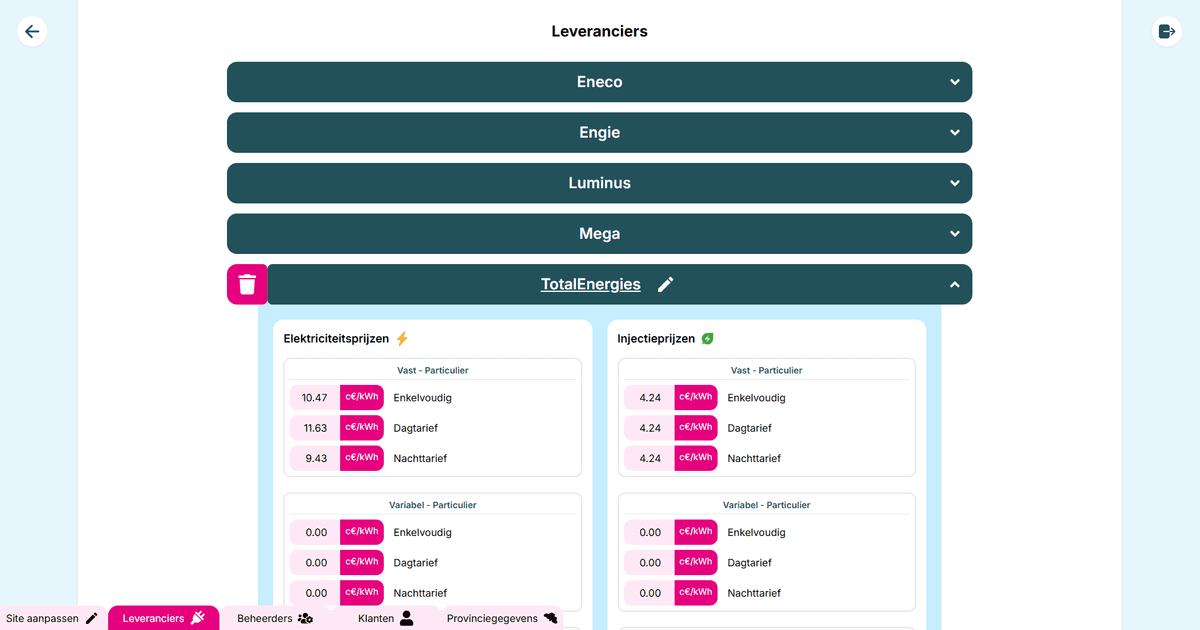Open the Klanten tab

point(386,618)
